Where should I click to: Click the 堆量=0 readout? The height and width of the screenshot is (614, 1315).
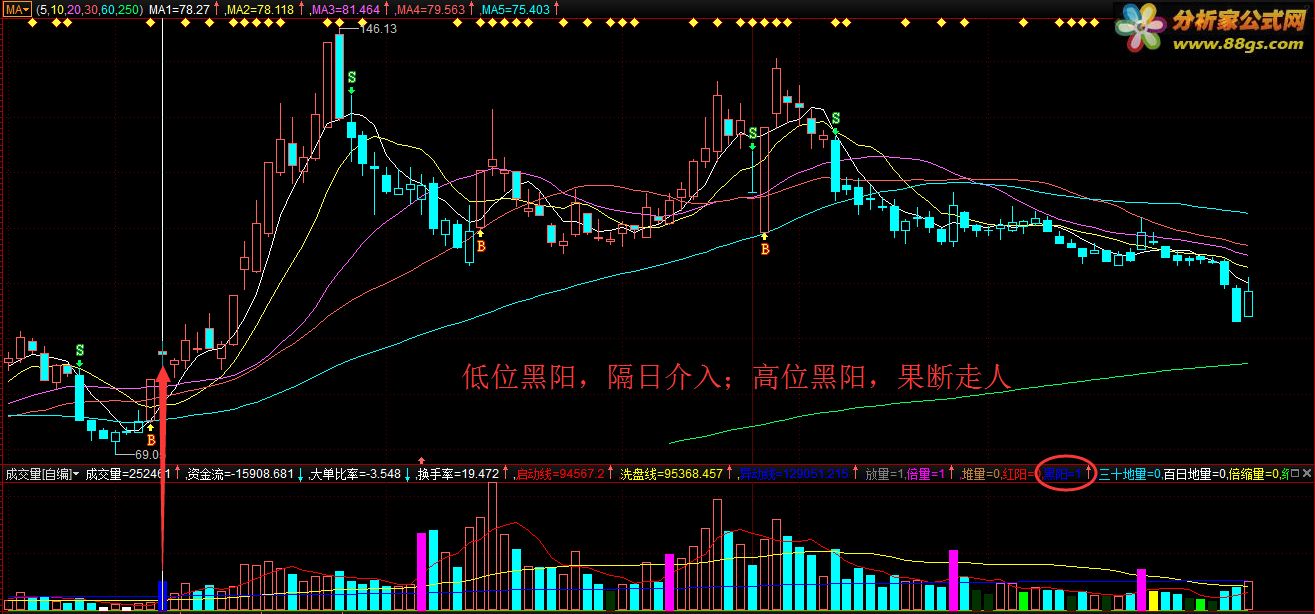coord(980,474)
